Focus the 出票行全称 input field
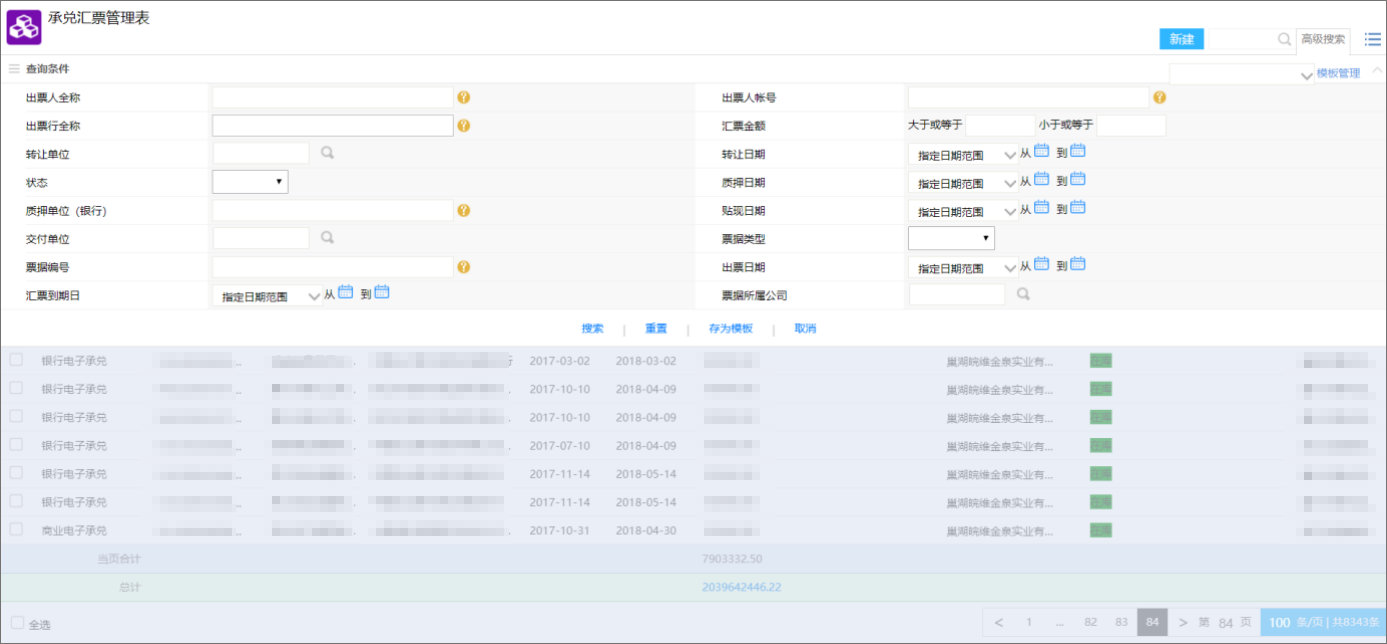 [x=333, y=125]
